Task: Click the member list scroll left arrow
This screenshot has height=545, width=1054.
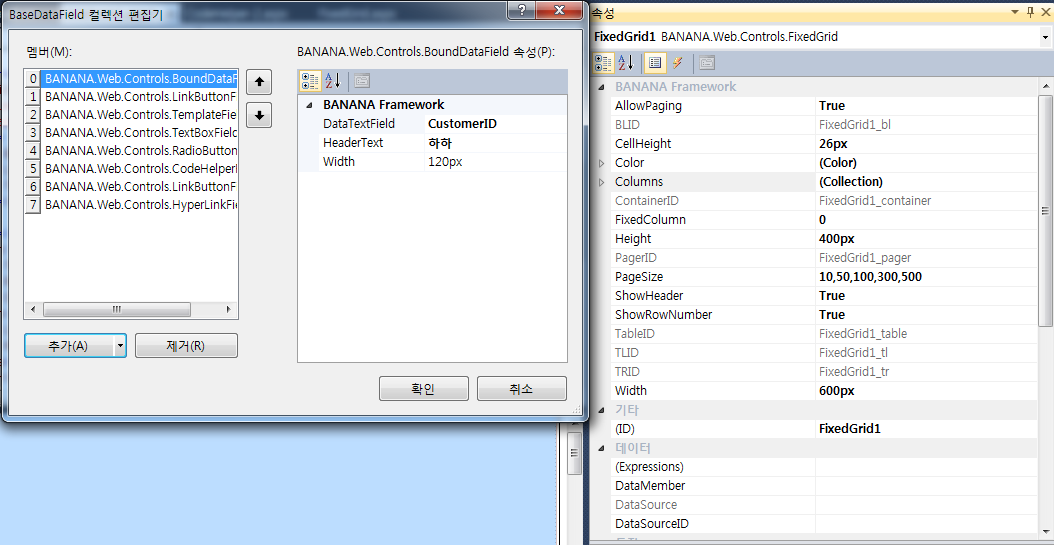Action: (x=33, y=310)
